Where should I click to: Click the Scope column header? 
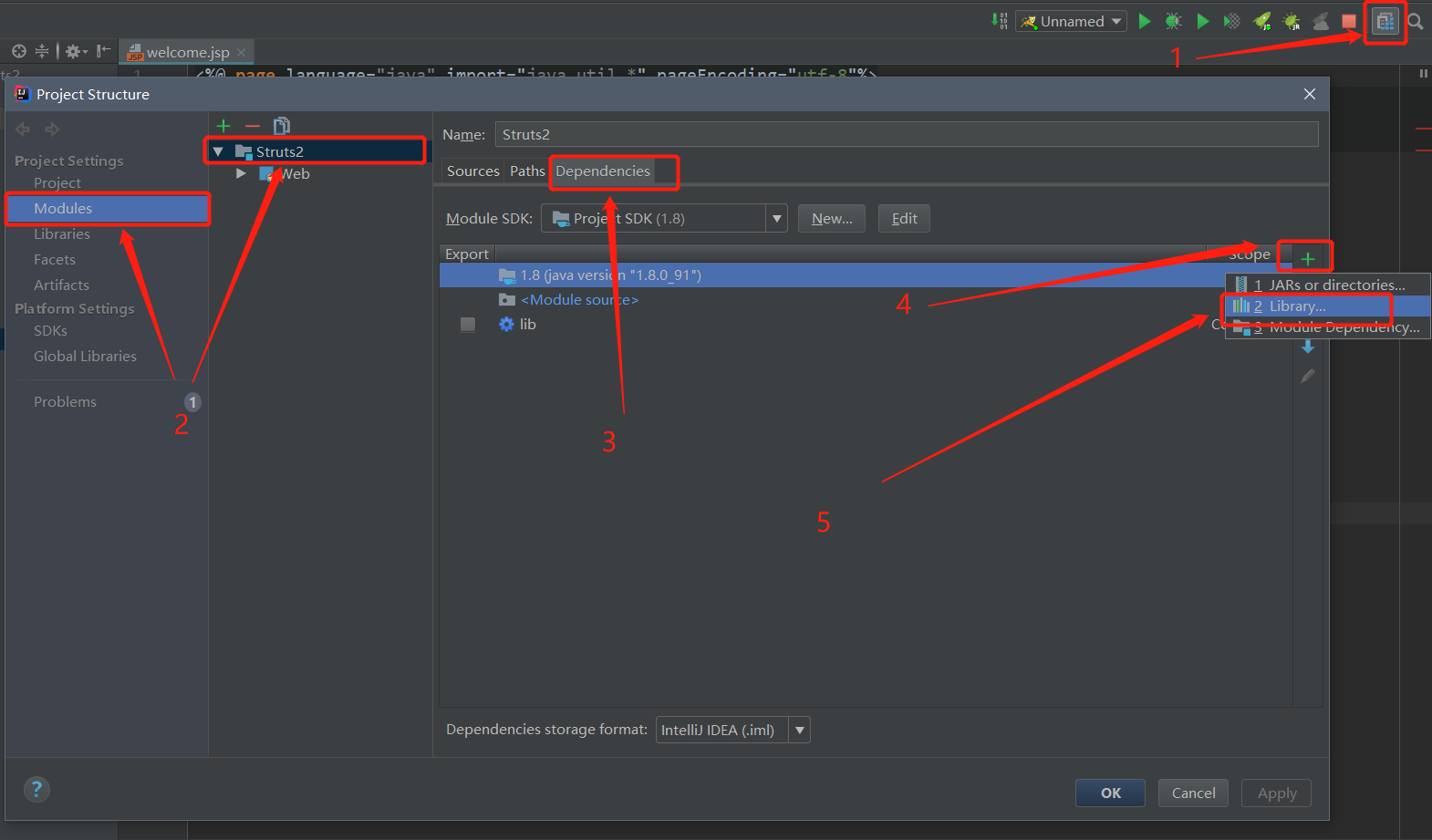(x=1249, y=254)
